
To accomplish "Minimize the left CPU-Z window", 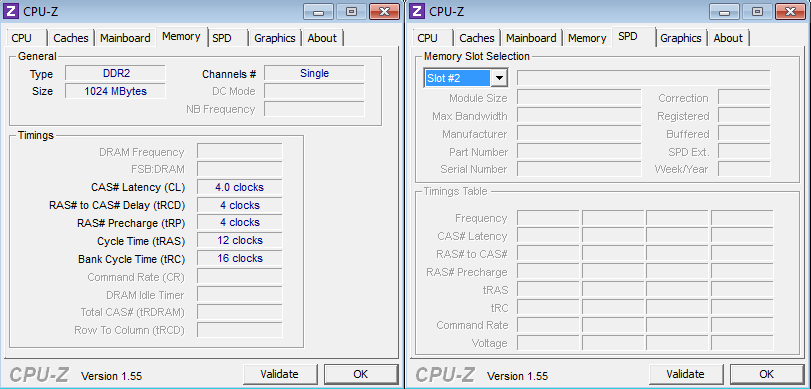I will (x=319, y=11).
